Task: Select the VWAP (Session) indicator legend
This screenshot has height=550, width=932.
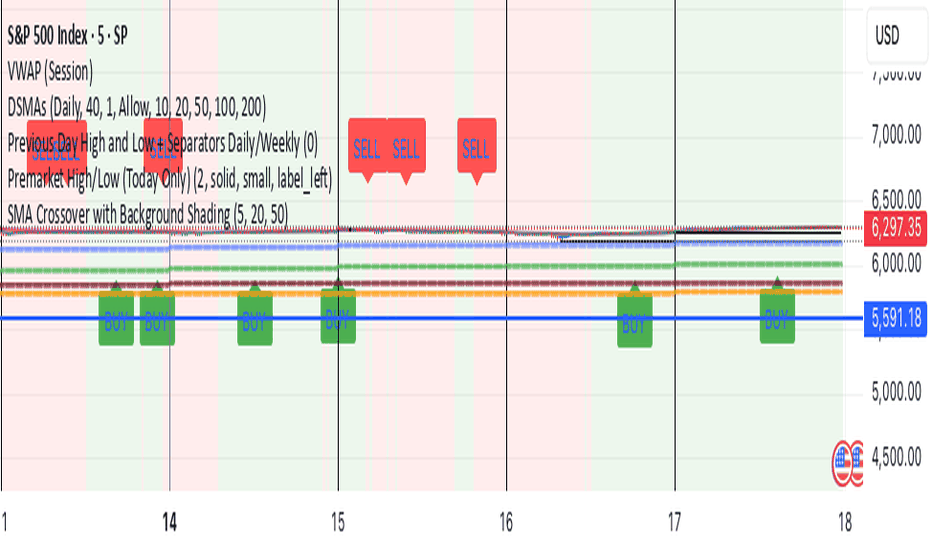Action: (50, 71)
